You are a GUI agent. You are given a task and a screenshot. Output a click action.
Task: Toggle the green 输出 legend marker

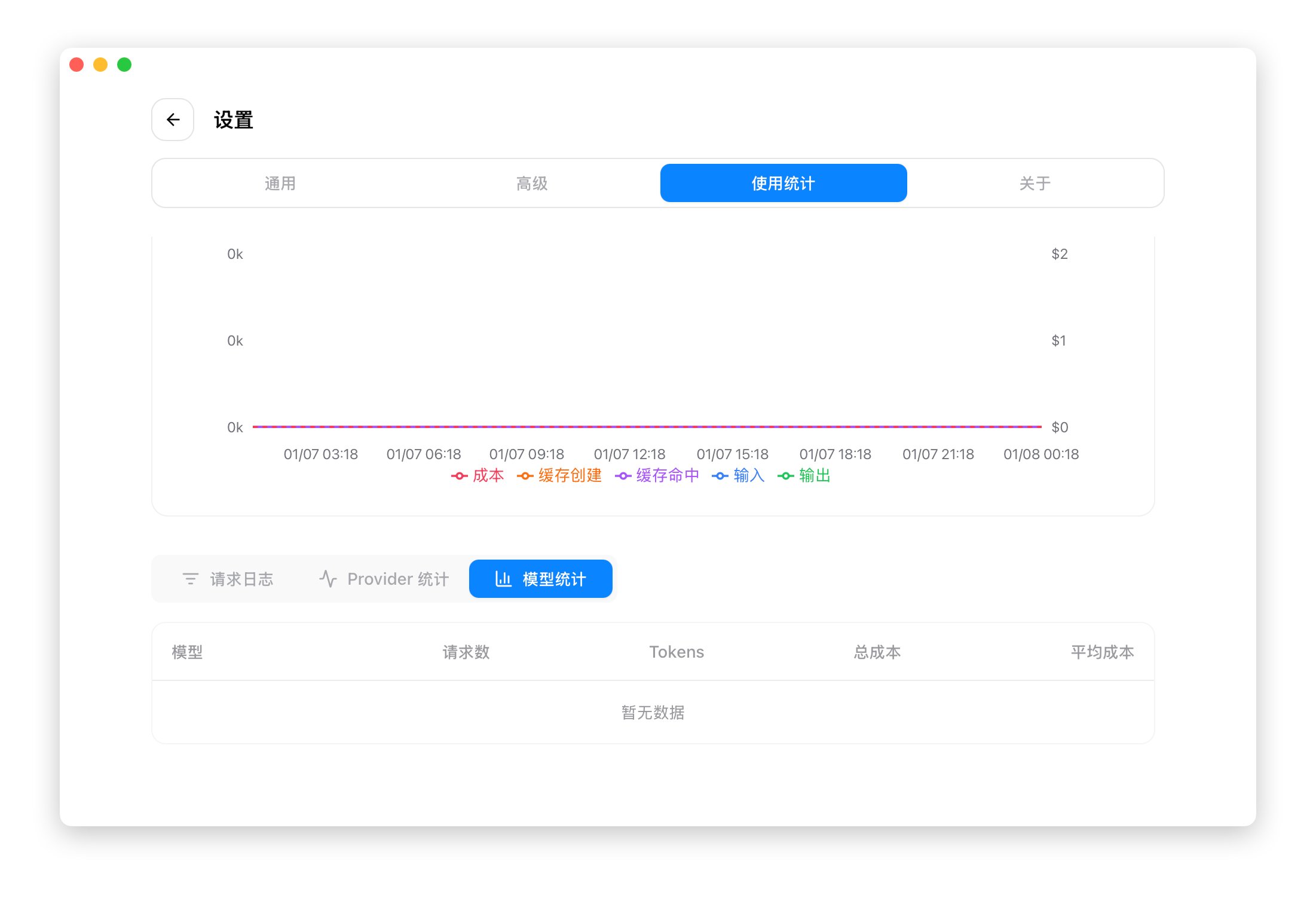point(785,476)
